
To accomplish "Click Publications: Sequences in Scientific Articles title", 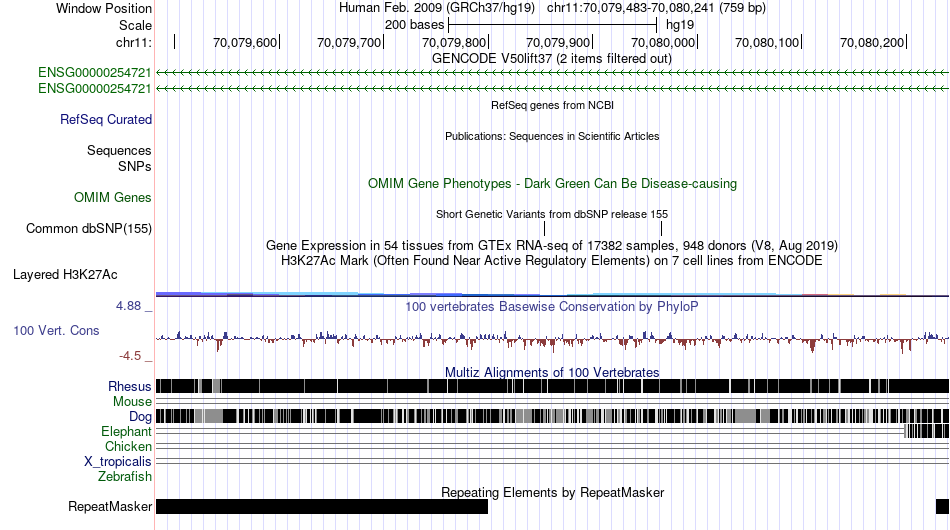I will tap(552, 136).
